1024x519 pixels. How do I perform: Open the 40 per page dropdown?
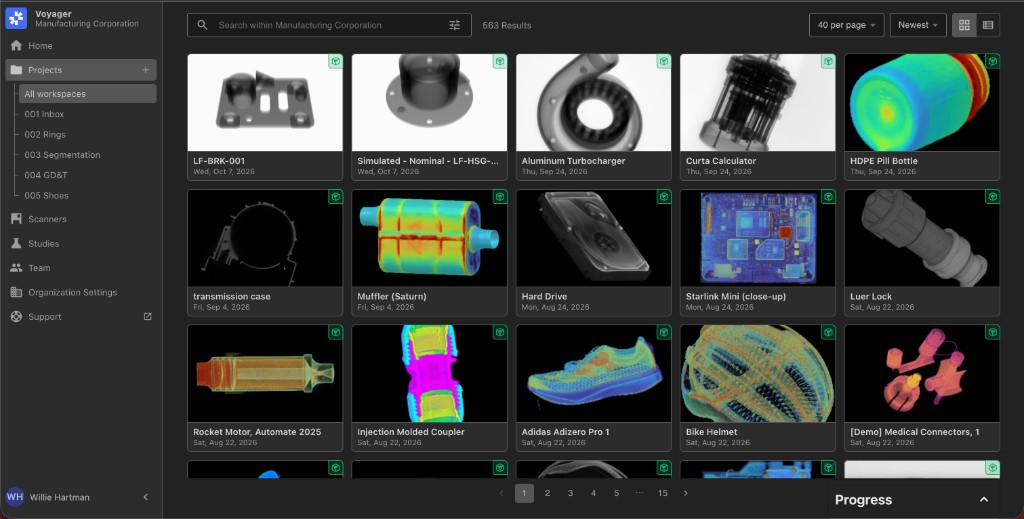point(846,25)
